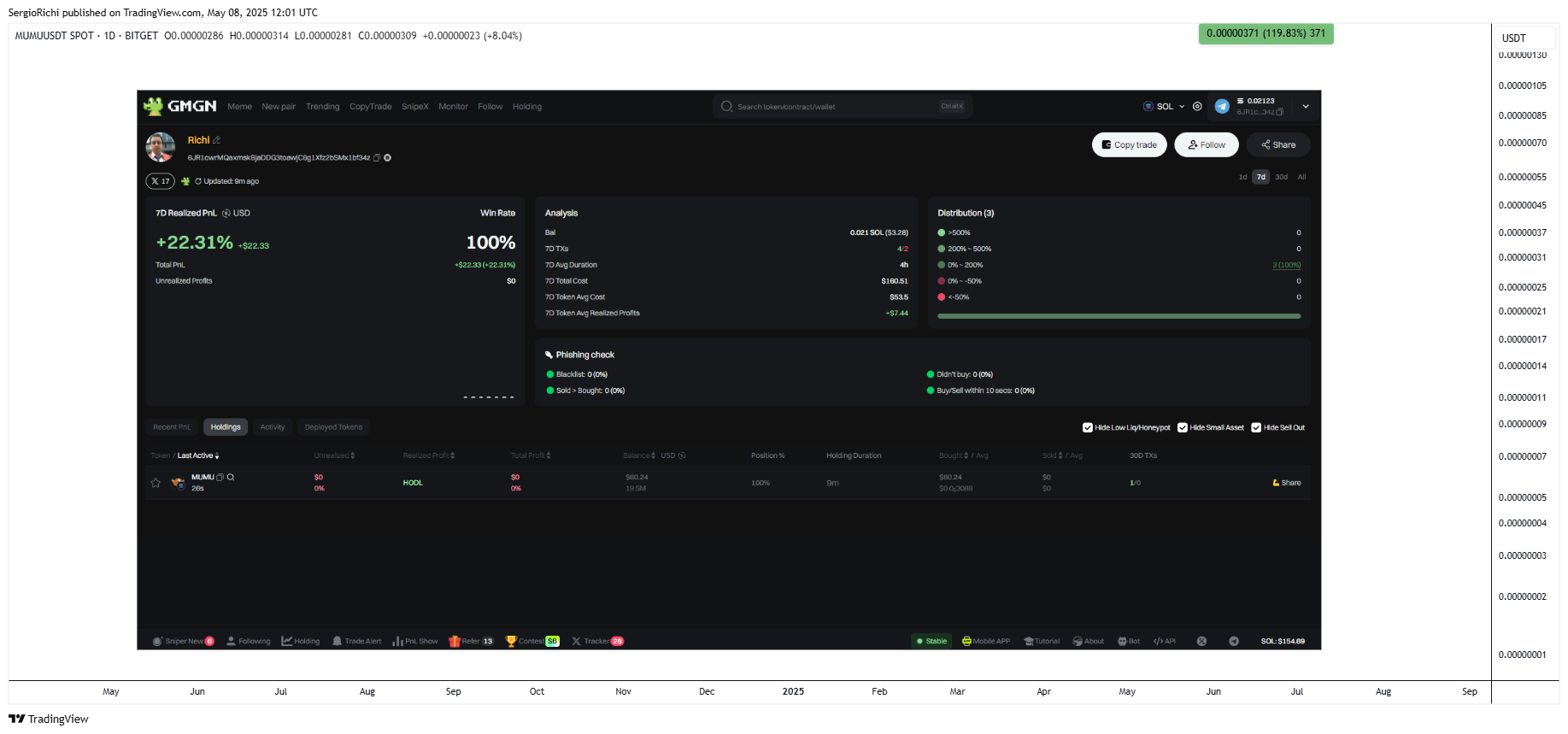Open the SOL chain selector dropdown

pos(1164,107)
